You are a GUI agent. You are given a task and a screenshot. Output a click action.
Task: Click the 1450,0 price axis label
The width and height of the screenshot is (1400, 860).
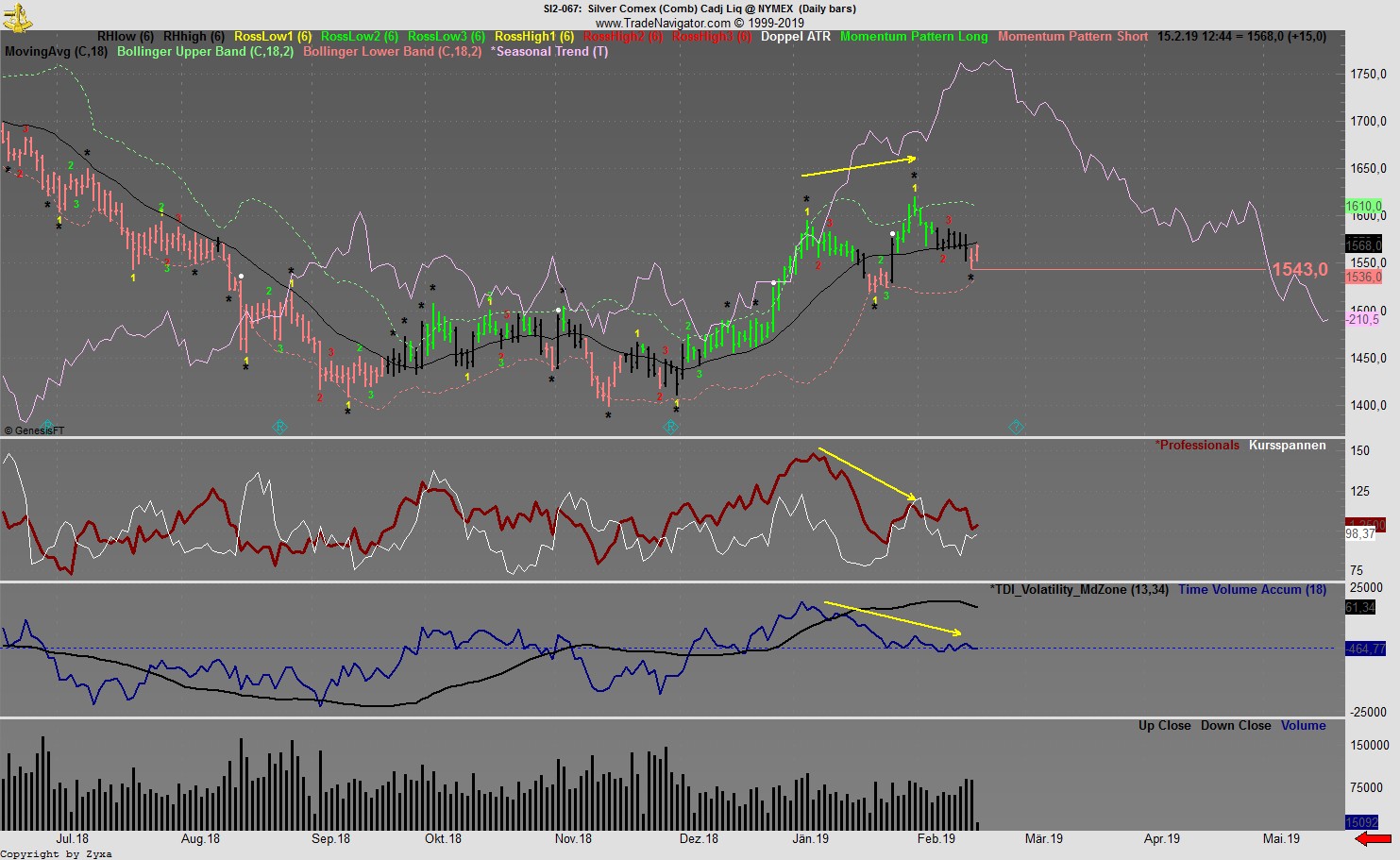[x=1369, y=359]
